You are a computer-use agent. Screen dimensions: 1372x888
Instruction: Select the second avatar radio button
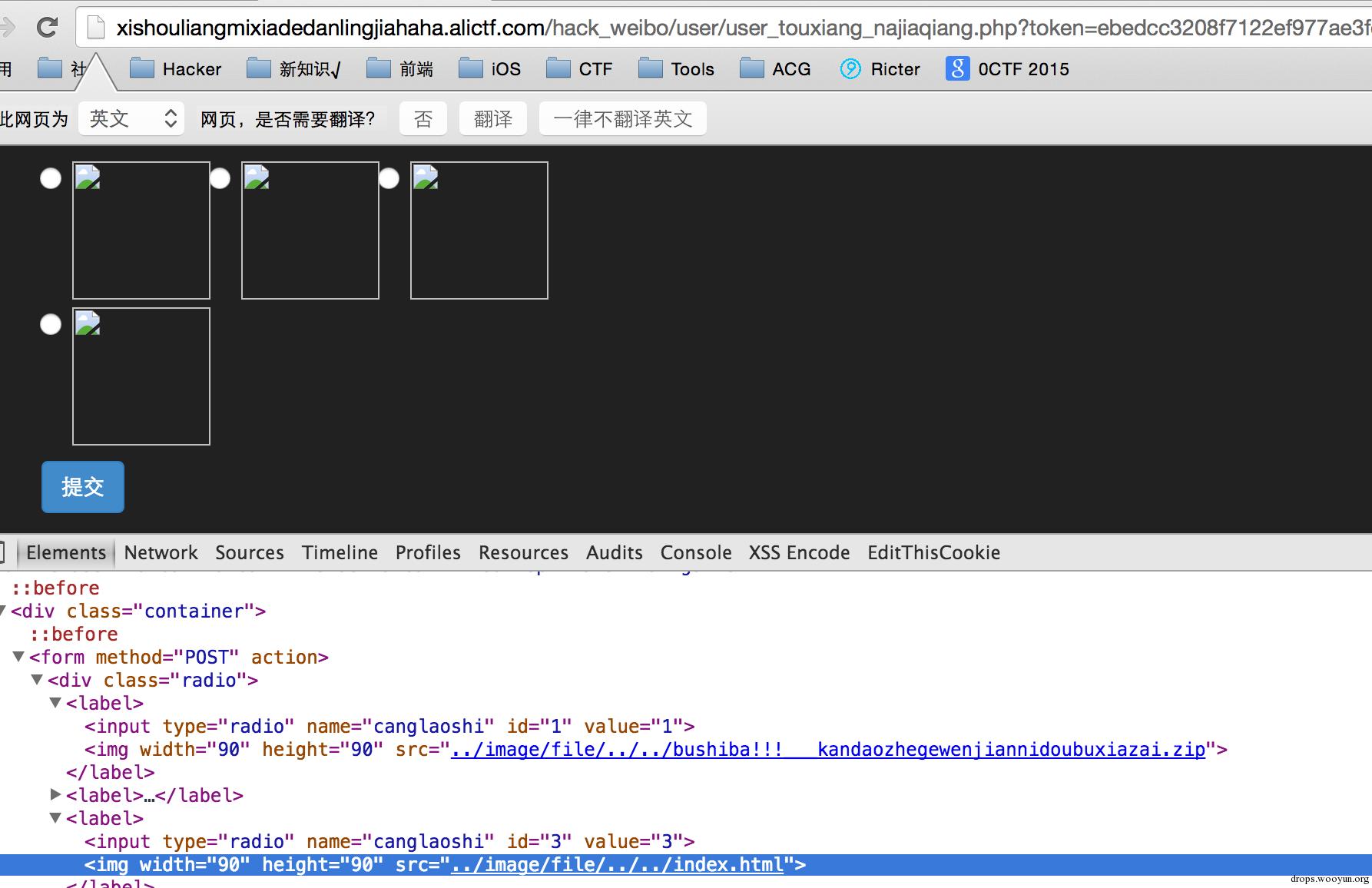220,178
